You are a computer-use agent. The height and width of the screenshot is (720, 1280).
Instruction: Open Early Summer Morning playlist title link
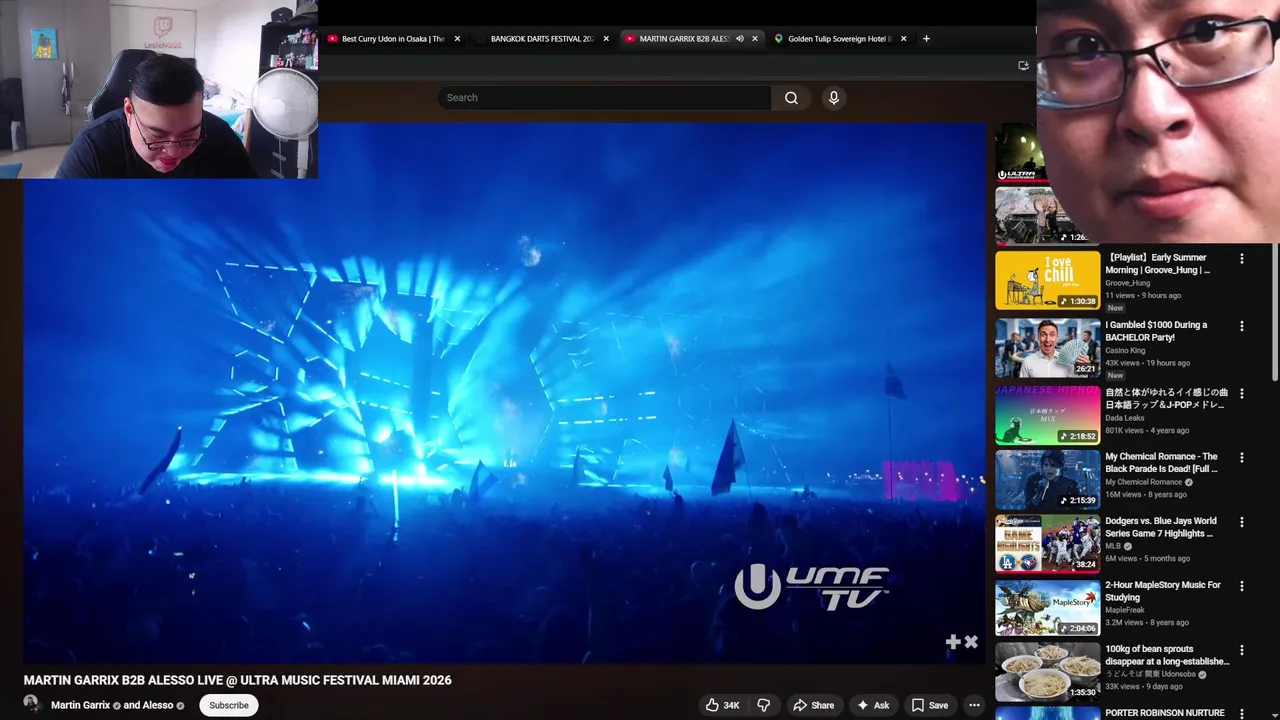[x=1157, y=264]
